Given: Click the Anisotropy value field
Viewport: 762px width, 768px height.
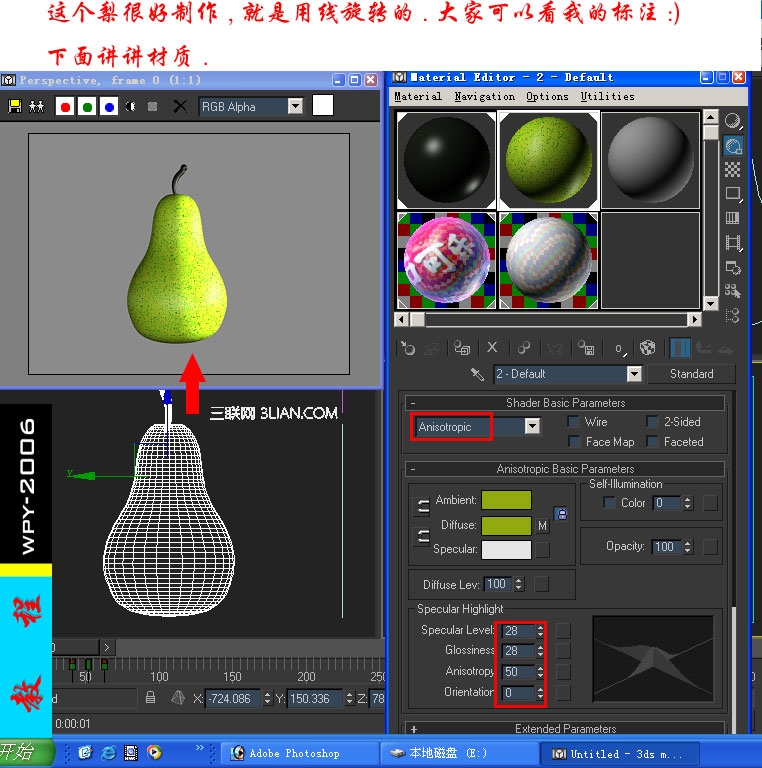Looking at the screenshot, I should coord(518,672).
